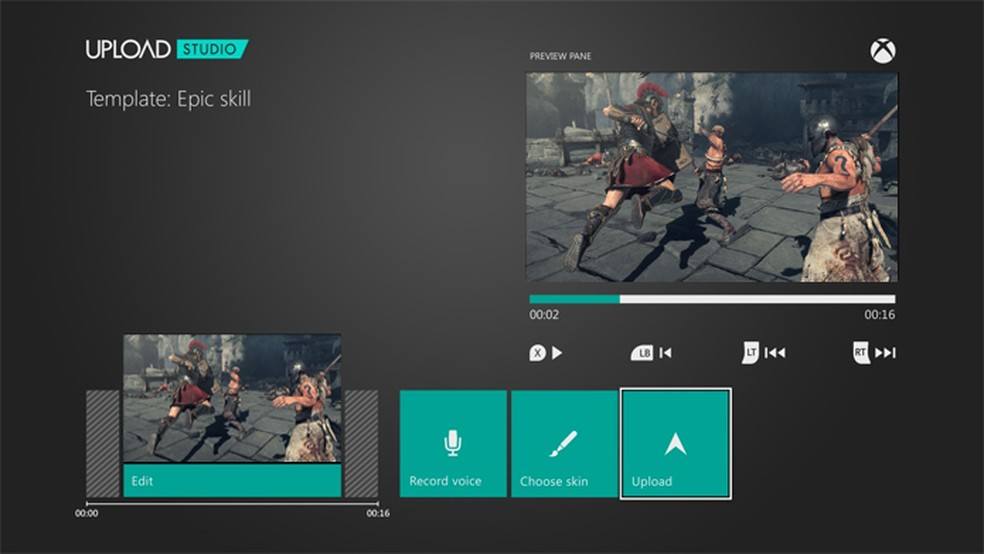Click the "Template: Epic skill" text
This screenshot has width=984, height=554.
click(168, 99)
